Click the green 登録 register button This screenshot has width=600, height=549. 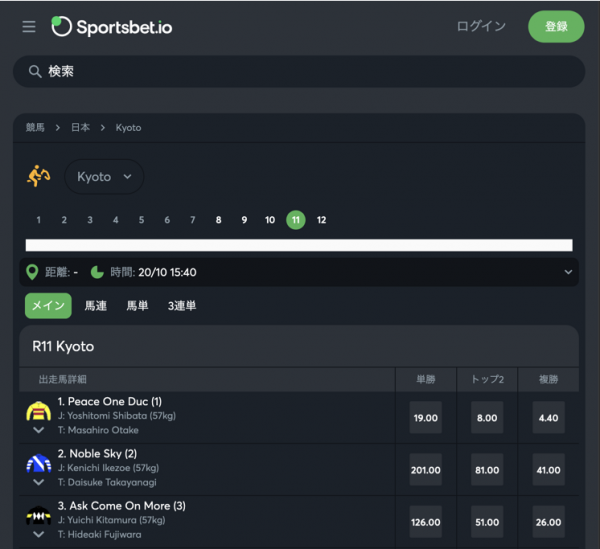556,26
